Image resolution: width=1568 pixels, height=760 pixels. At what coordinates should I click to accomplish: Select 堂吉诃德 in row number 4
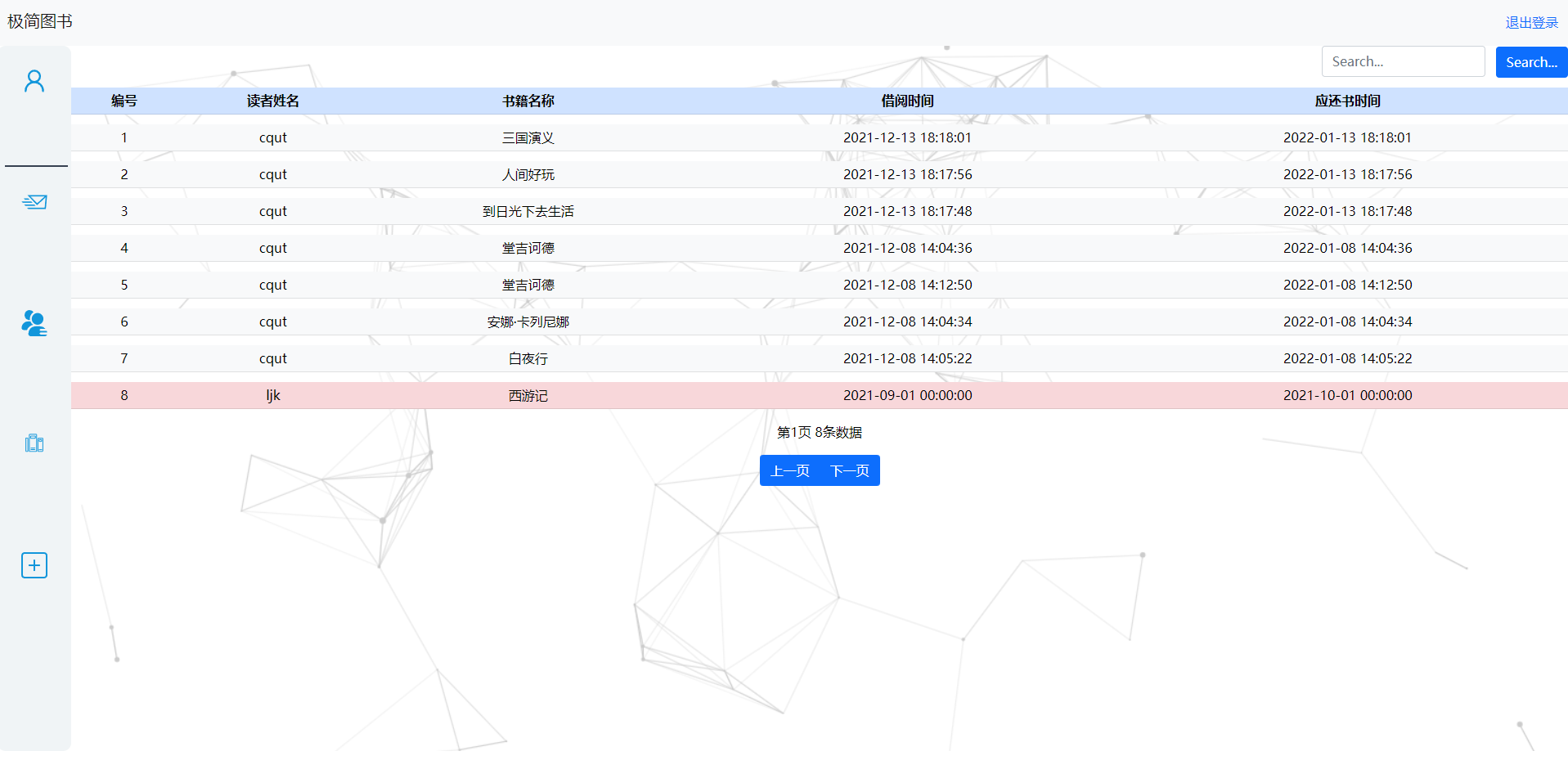tap(528, 248)
